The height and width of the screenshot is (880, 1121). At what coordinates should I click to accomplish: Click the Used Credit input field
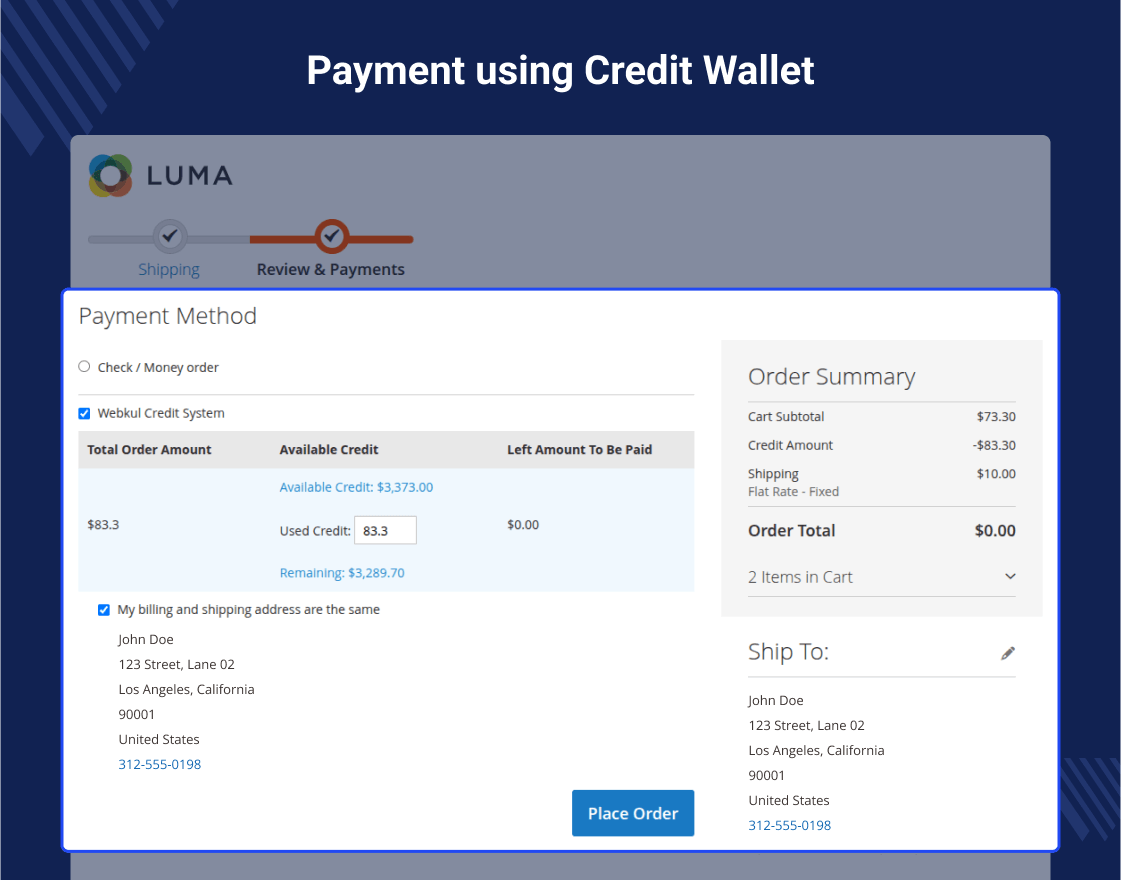click(385, 530)
